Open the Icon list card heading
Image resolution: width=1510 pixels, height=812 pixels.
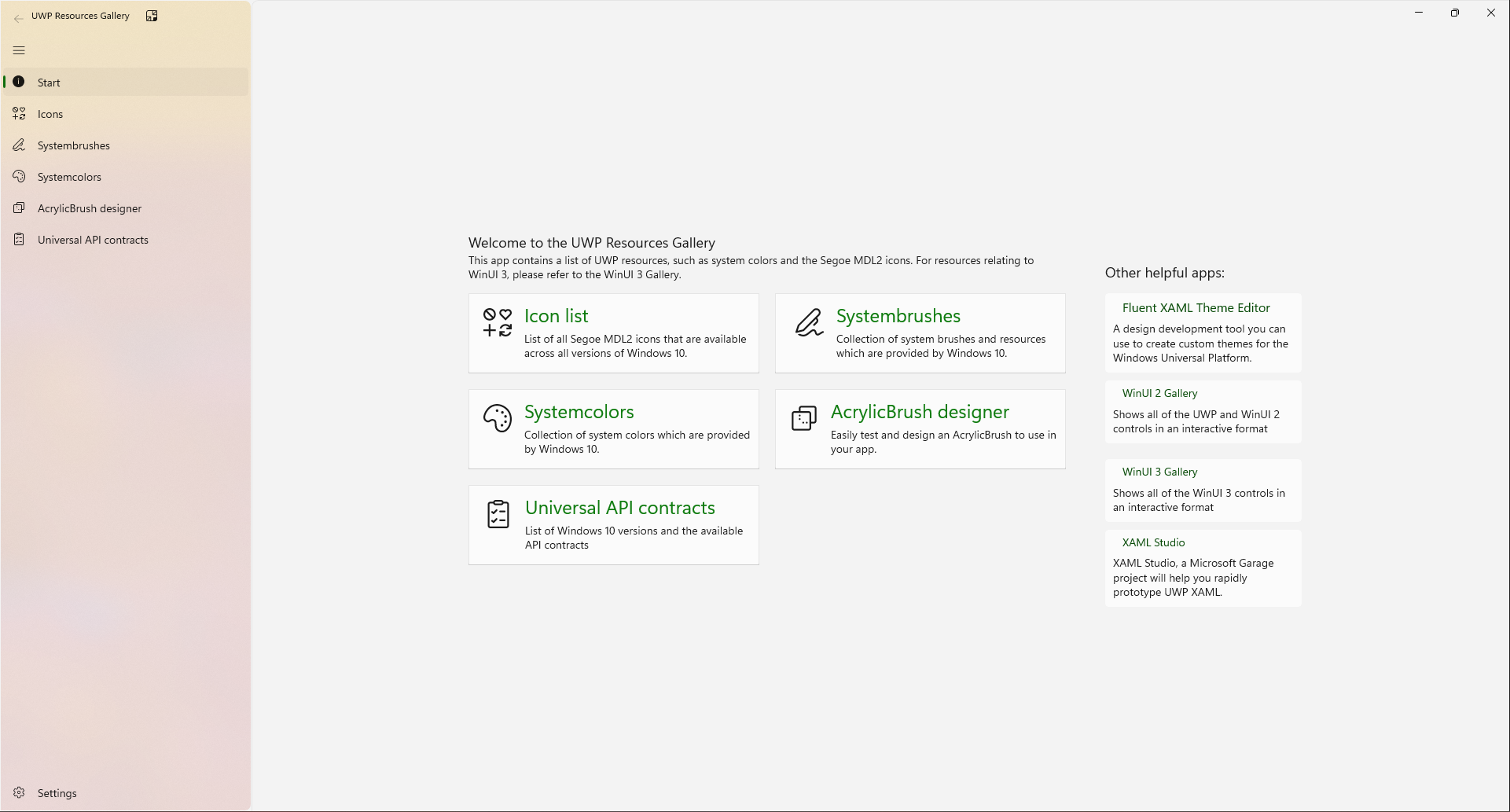point(556,316)
